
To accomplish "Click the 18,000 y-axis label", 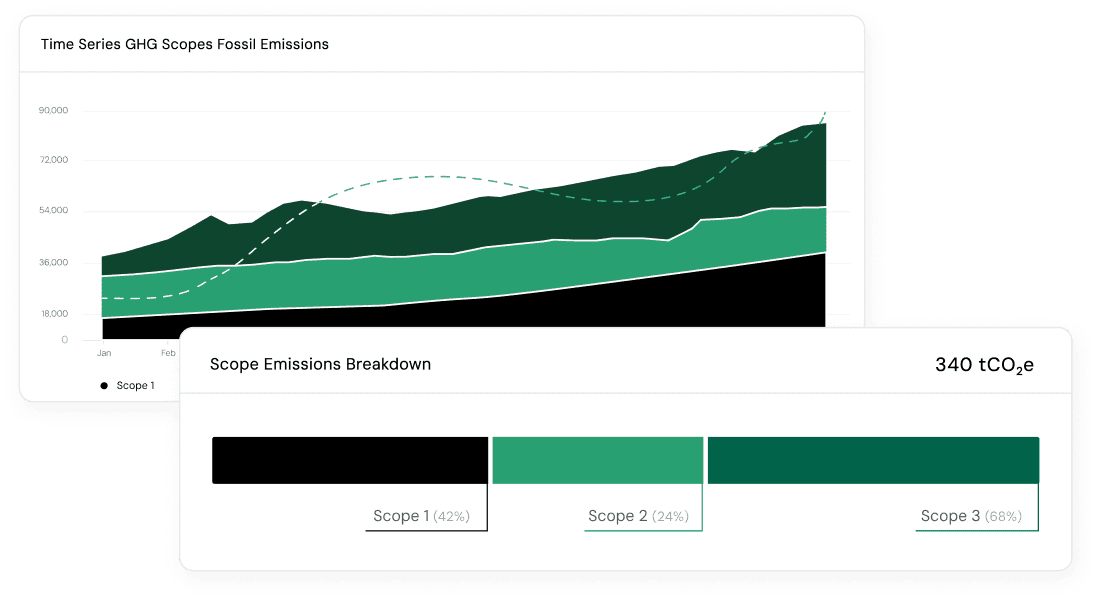I will coord(55,314).
